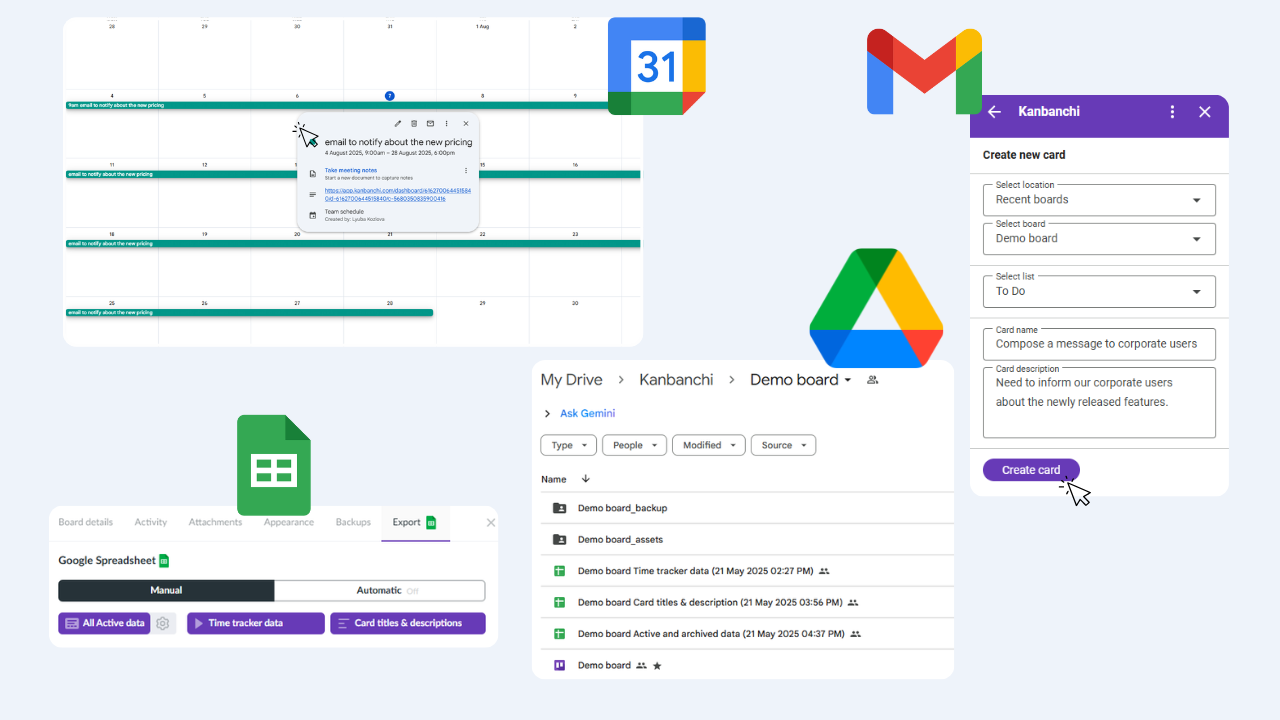Screen dimensions: 1280x720
Task: Open the Type filter chip
Action: [x=568, y=445]
